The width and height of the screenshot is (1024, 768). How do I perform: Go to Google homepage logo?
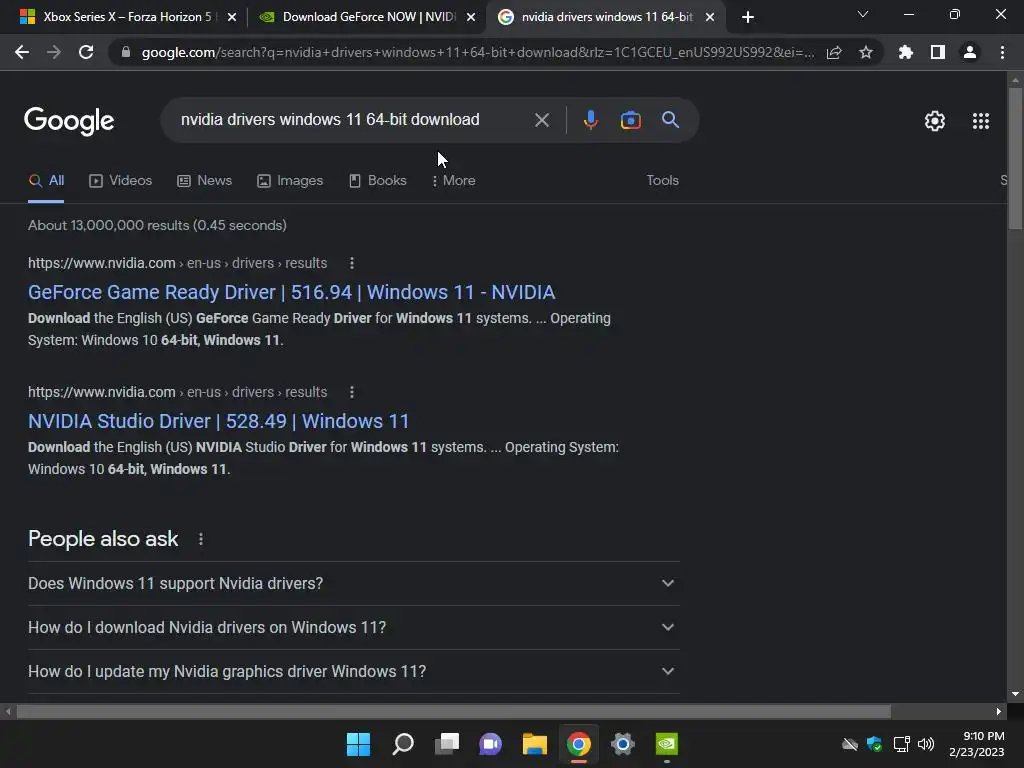(69, 121)
